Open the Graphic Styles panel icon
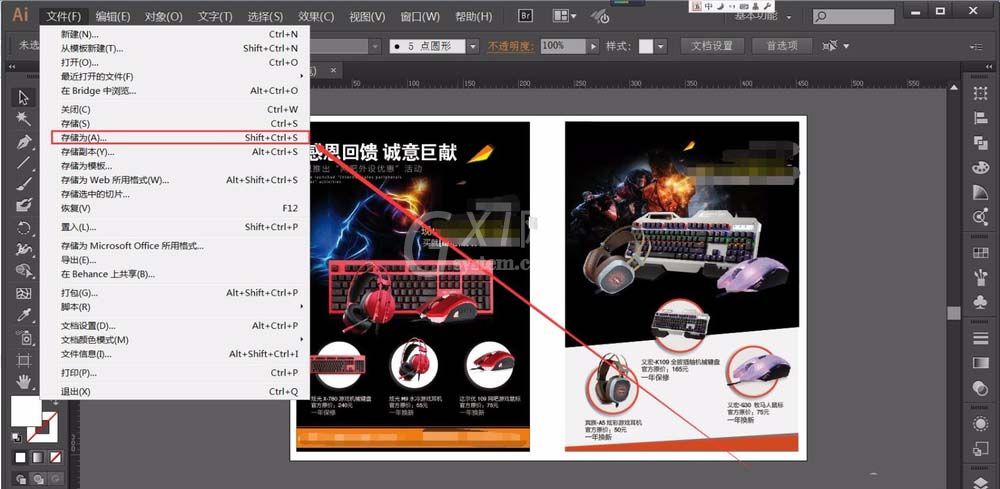 point(980,449)
